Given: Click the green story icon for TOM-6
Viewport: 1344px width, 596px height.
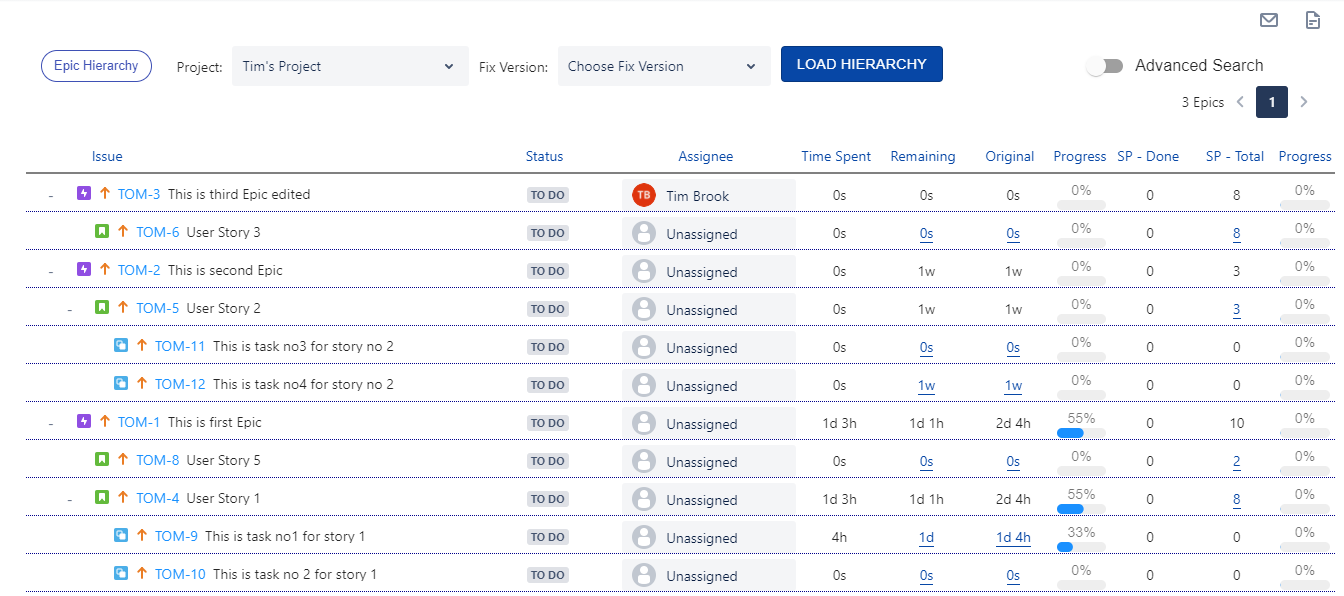Looking at the screenshot, I should click(x=102, y=231).
